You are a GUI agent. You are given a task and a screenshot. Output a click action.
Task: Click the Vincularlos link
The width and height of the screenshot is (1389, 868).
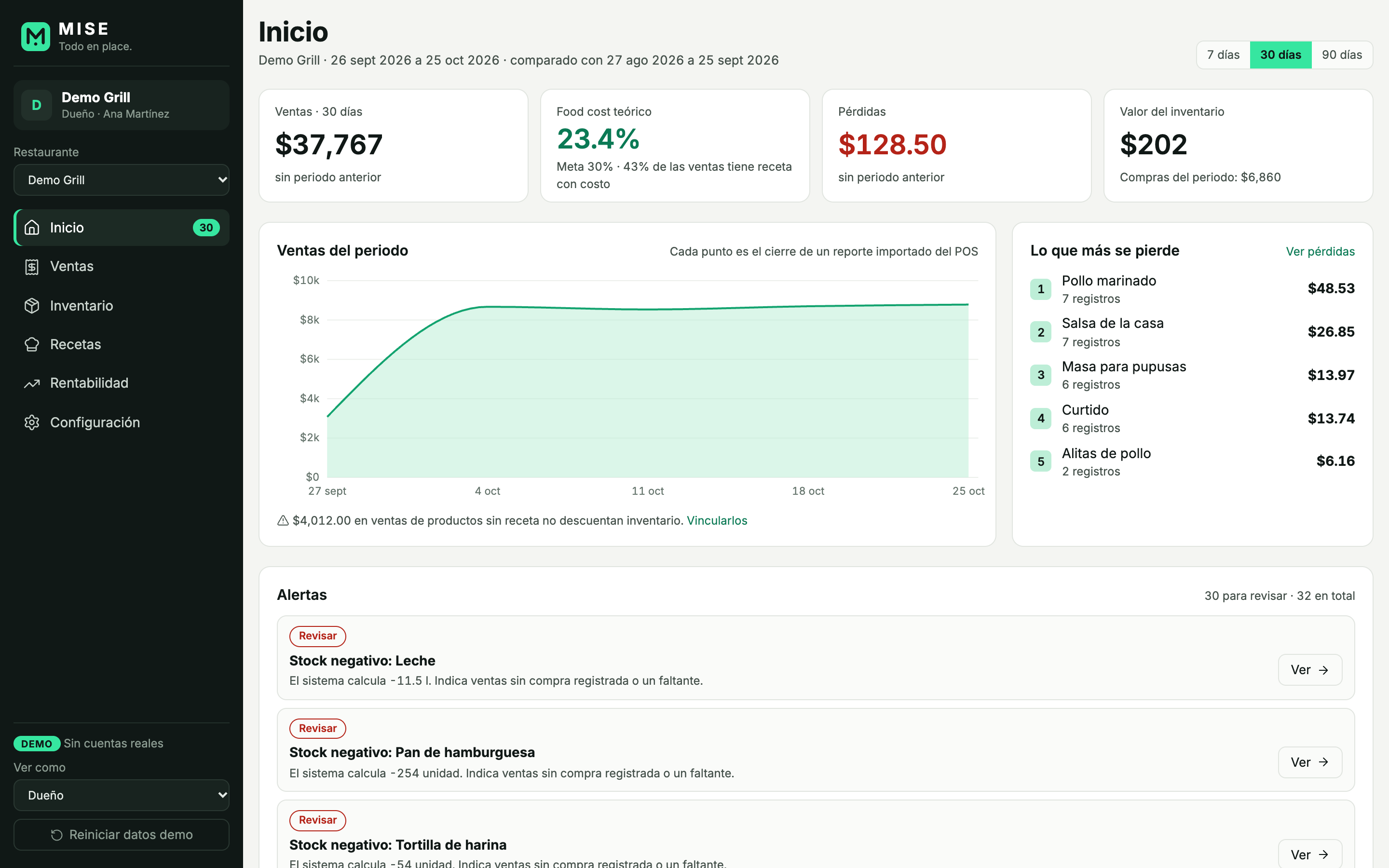(717, 521)
